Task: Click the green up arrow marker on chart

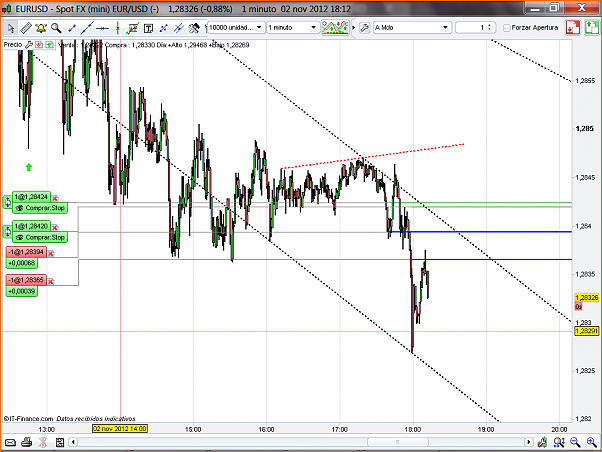Action: pos(29,167)
